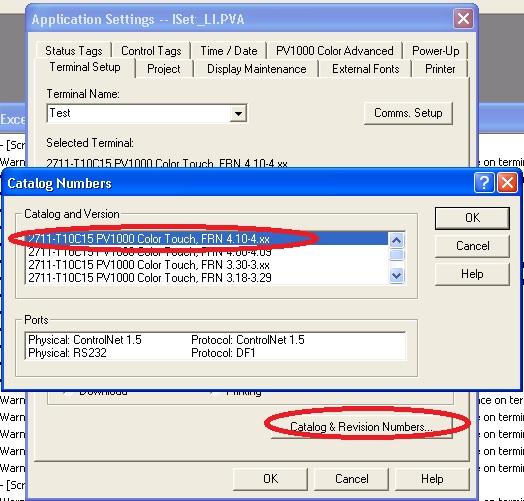
Task: Click OK in Application Settings window
Action: [270, 479]
